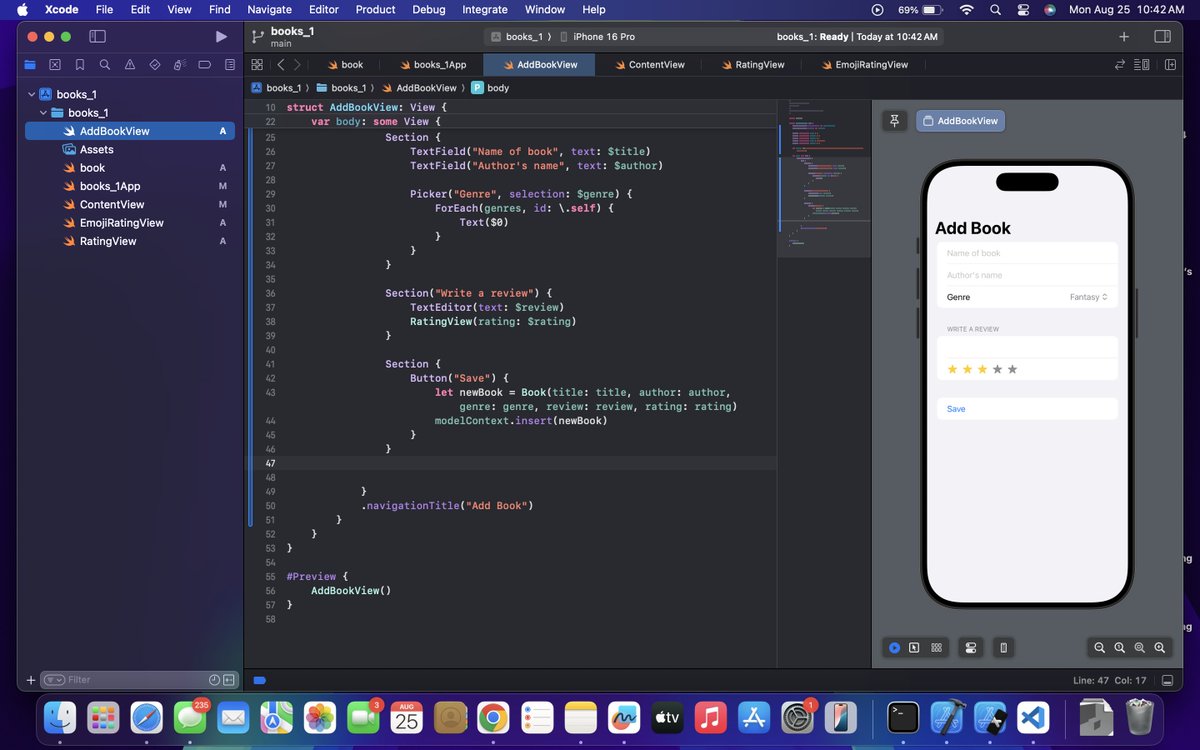Open the Breakpoint navigator
The width and height of the screenshot is (1200, 750).
click(205, 64)
